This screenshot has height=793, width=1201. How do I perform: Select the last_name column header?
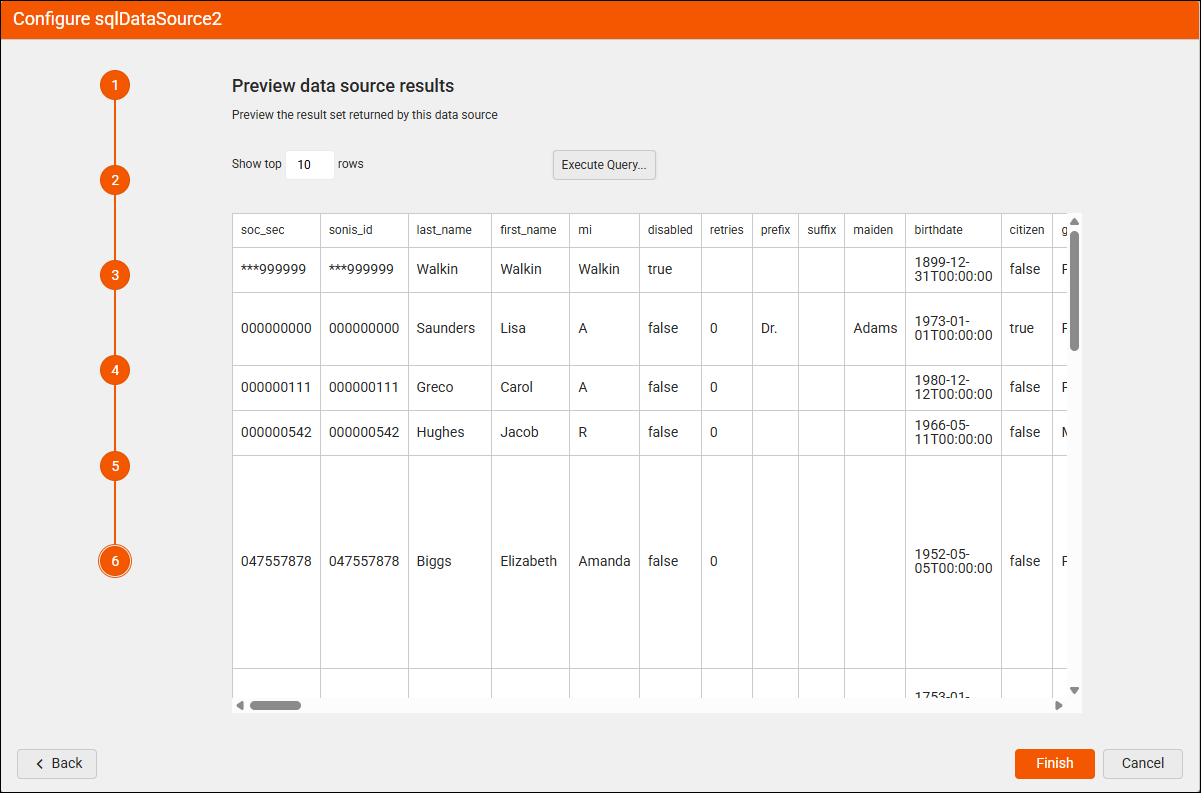point(450,230)
